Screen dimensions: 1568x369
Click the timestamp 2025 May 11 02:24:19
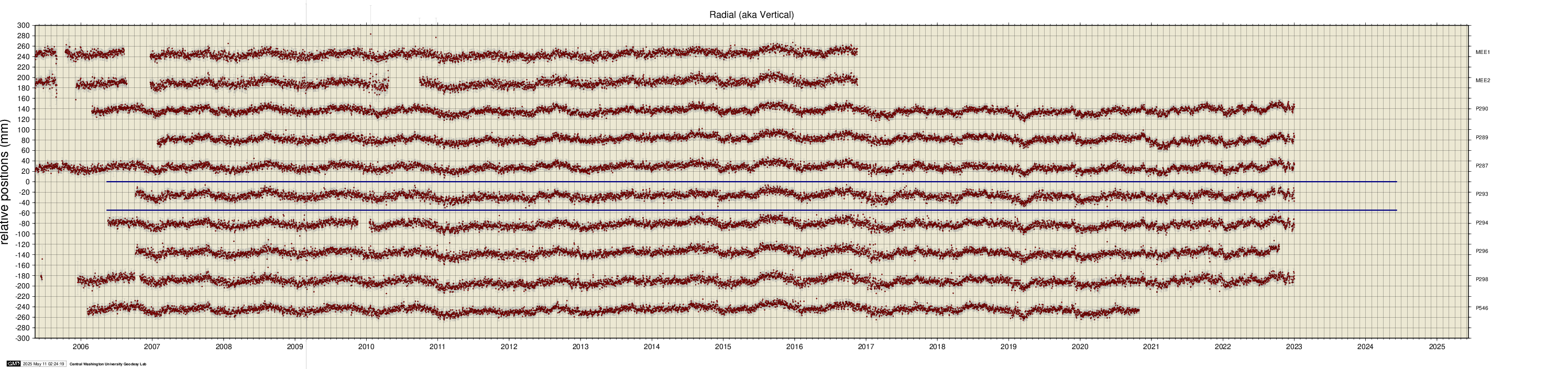pos(43,364)
